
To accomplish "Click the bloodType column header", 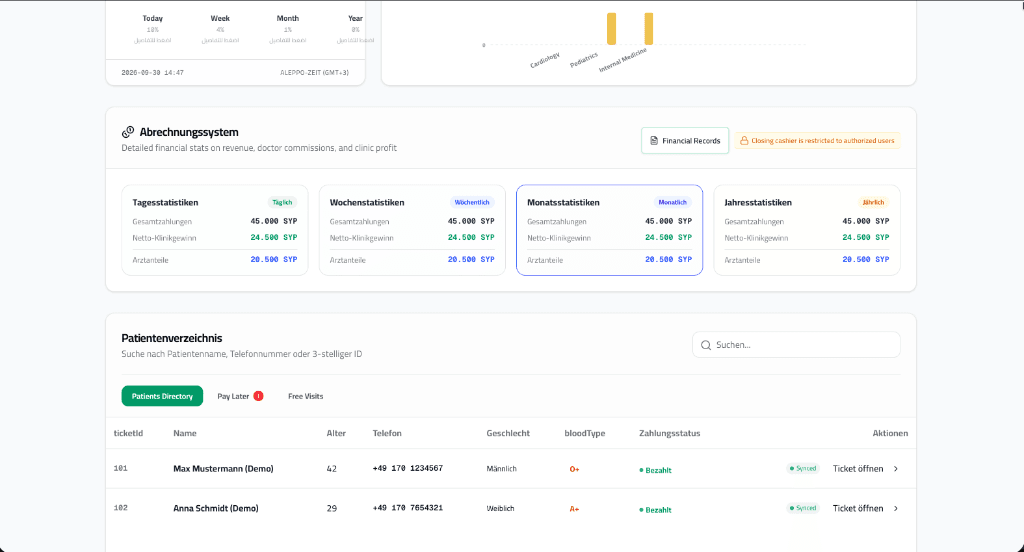I will (584, 433).
